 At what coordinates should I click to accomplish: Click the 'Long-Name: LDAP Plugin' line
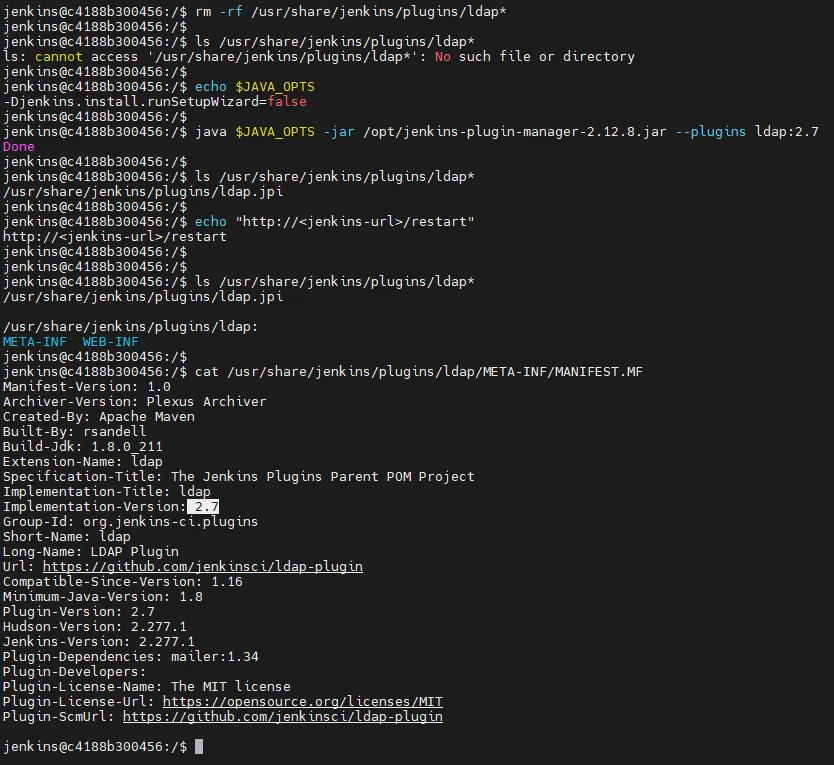tap(90, 551)
